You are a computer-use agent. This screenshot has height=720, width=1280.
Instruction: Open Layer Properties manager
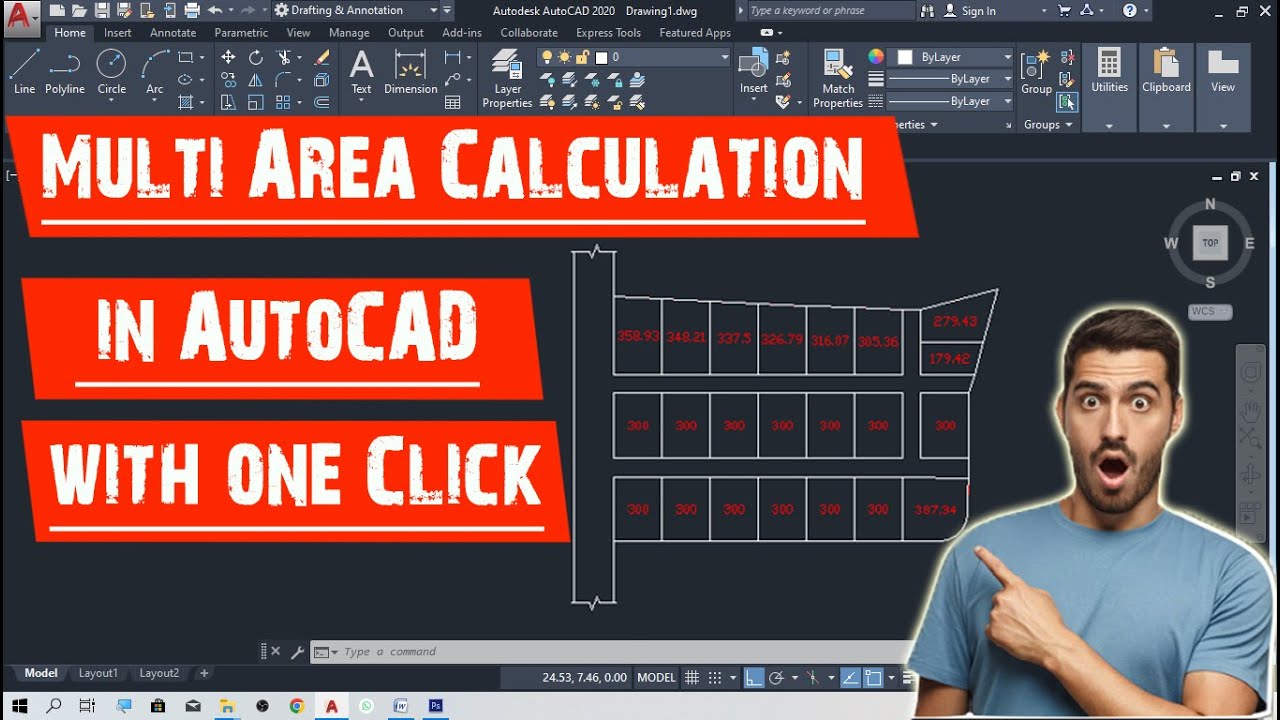(x=507, y=78)
